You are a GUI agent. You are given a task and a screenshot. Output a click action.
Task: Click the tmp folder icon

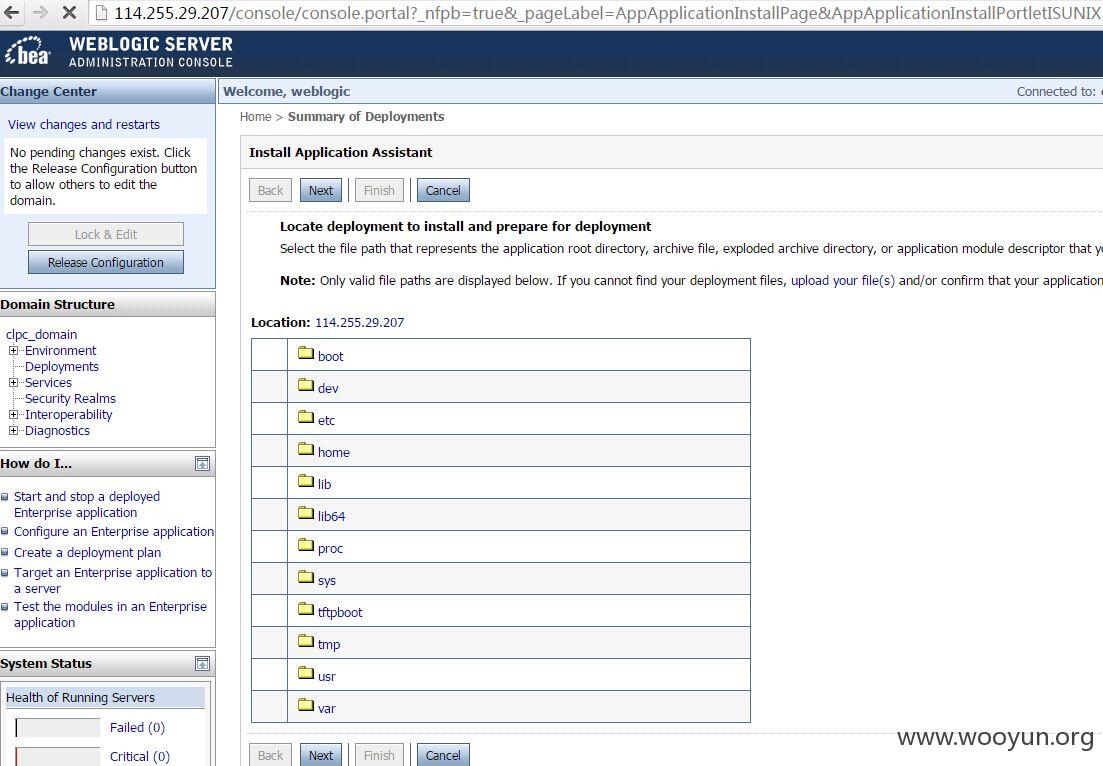click(x=305, y=641)
